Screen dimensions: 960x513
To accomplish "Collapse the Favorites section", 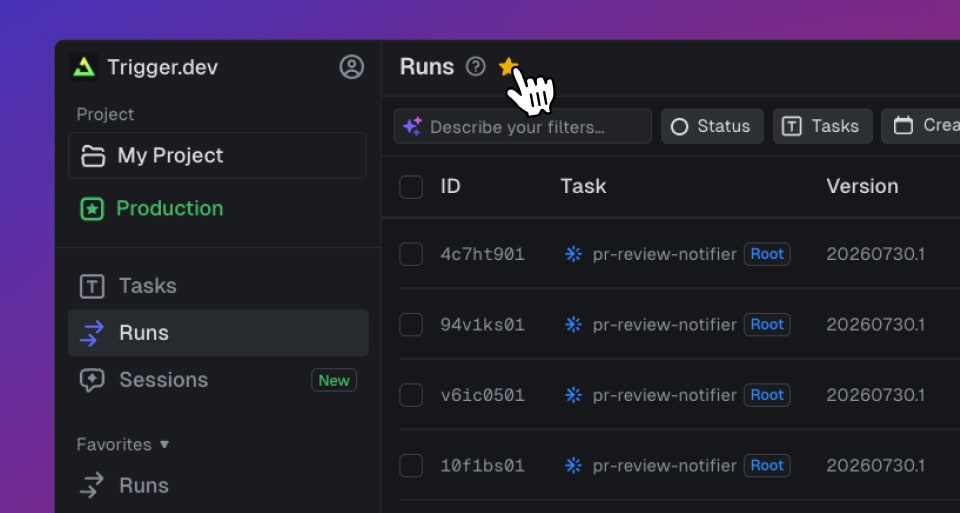I will click(122, 444).
